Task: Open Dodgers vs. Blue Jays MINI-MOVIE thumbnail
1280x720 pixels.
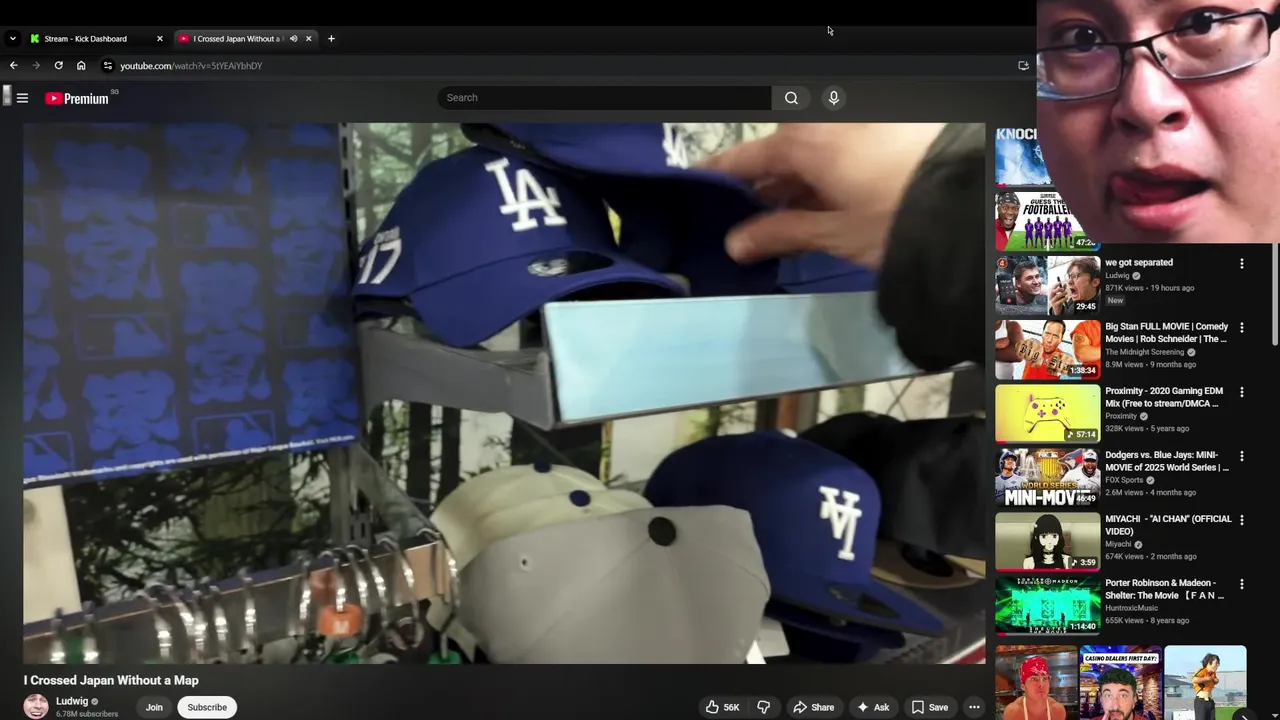Action: 1047,477
